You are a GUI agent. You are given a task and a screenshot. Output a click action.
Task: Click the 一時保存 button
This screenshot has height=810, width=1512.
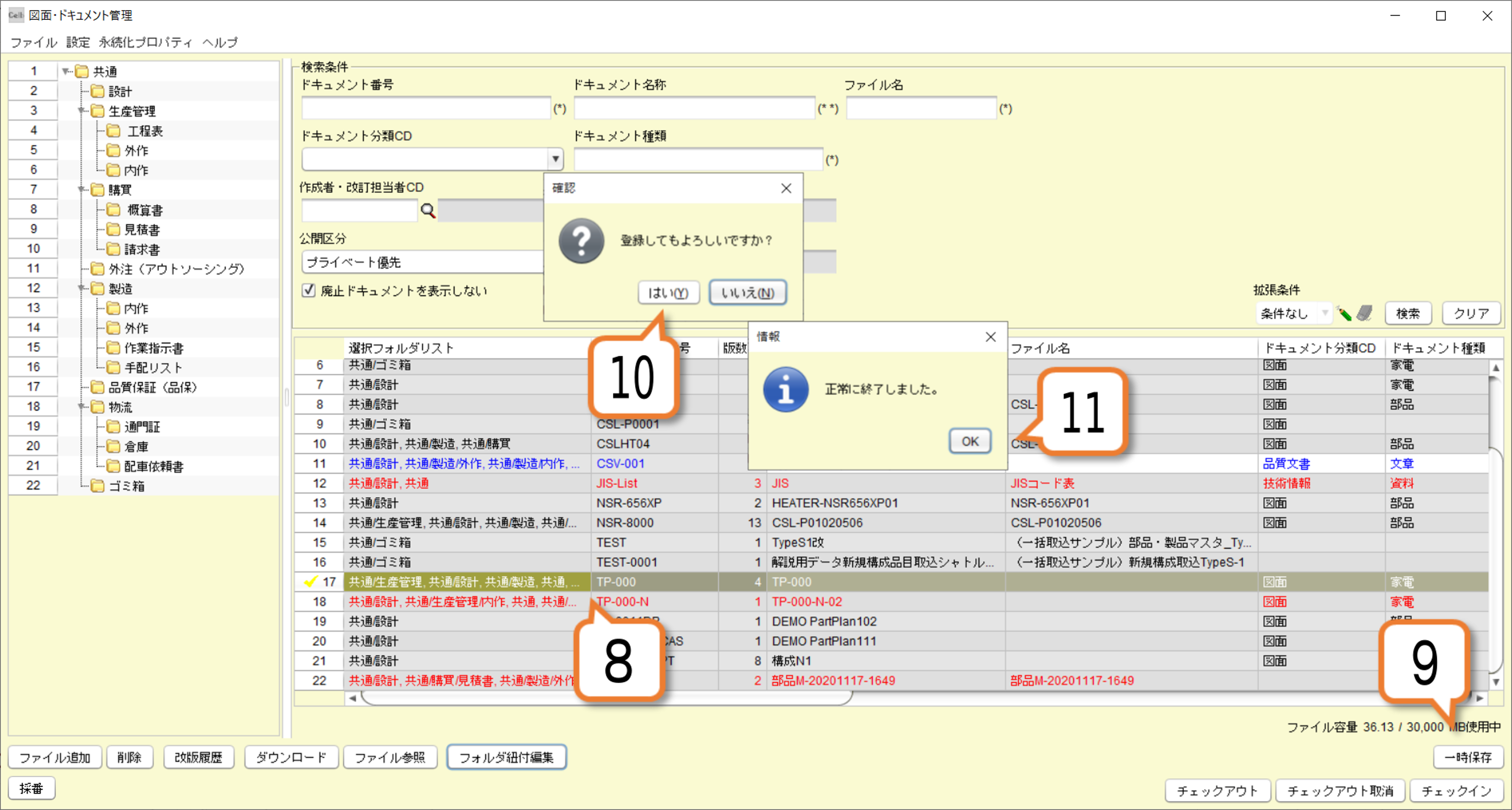1468,757
